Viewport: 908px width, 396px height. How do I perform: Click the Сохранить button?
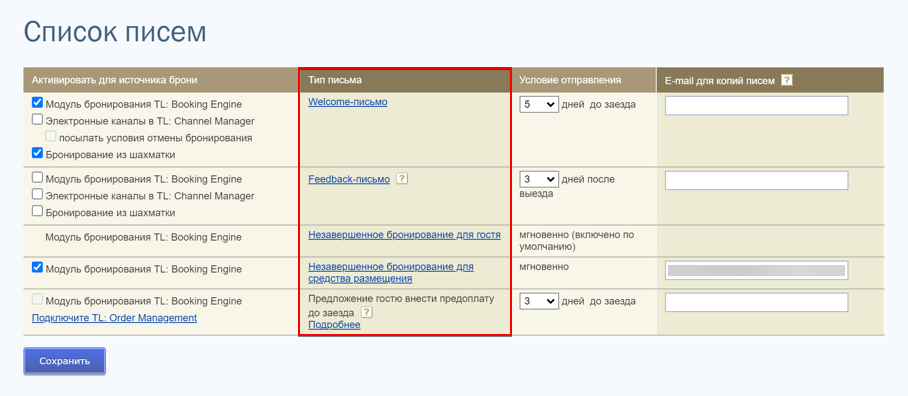point(64,361)
